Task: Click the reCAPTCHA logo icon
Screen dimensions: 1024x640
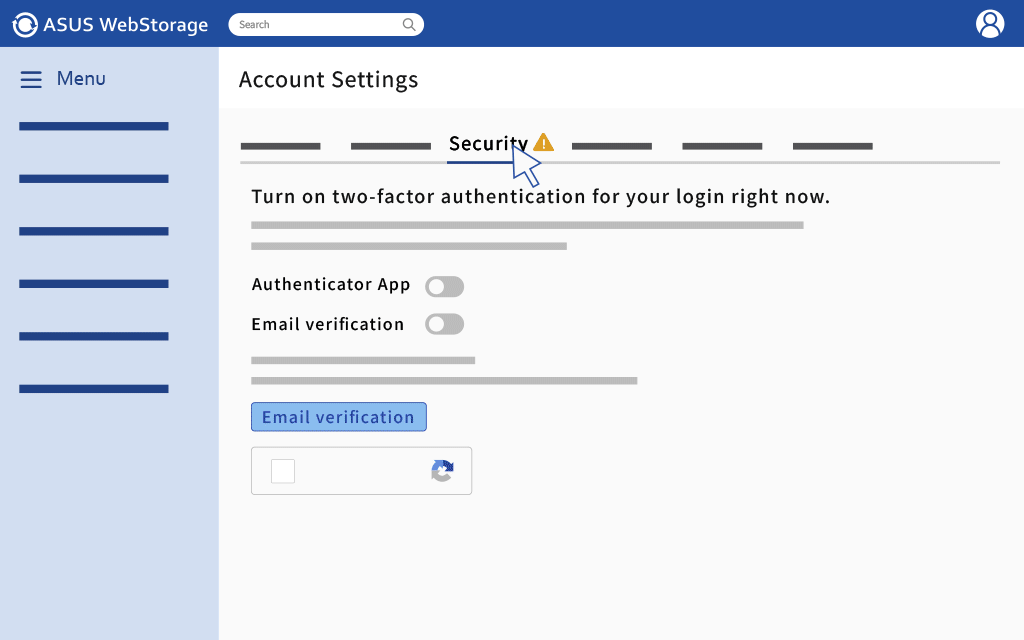Action: click(x=442, y=471)
